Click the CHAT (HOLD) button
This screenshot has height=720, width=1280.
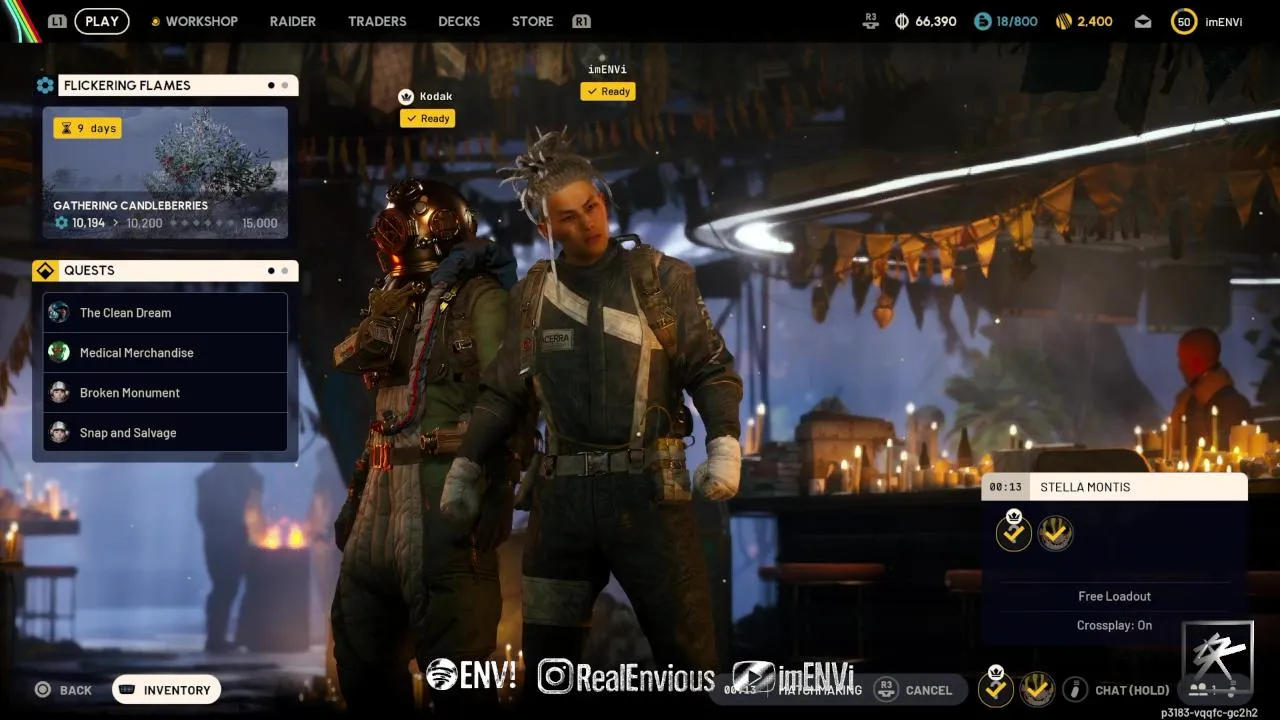pos(1132,690)
